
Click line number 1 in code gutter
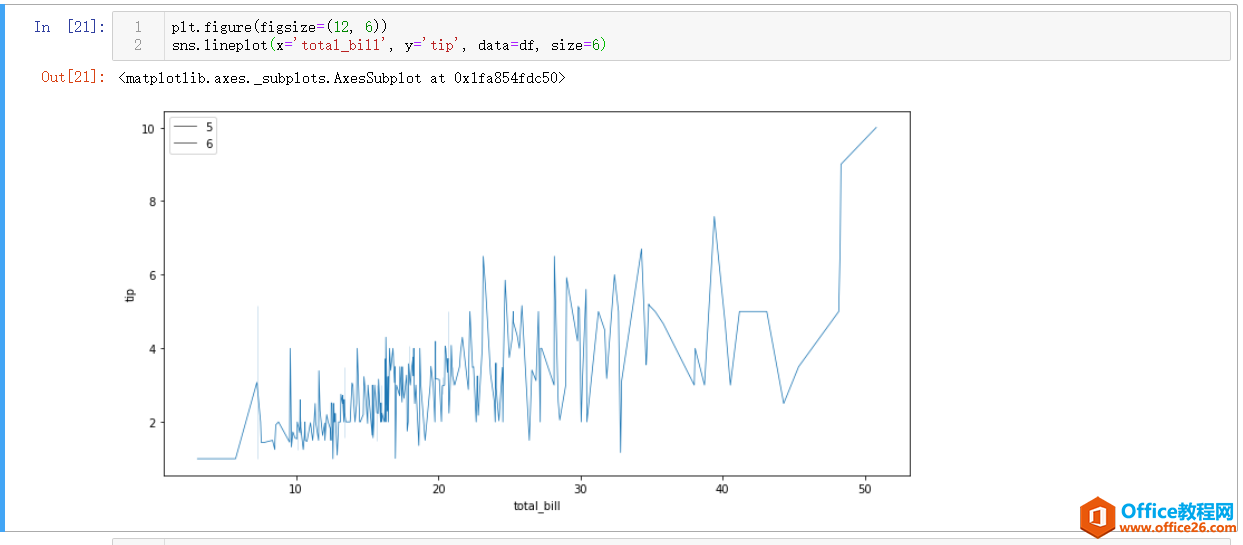tap(138, 27)
